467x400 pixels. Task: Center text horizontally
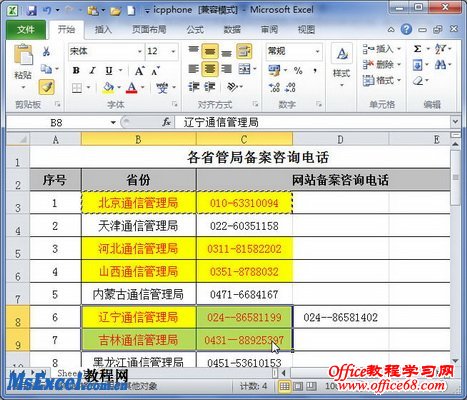point(210,69)
